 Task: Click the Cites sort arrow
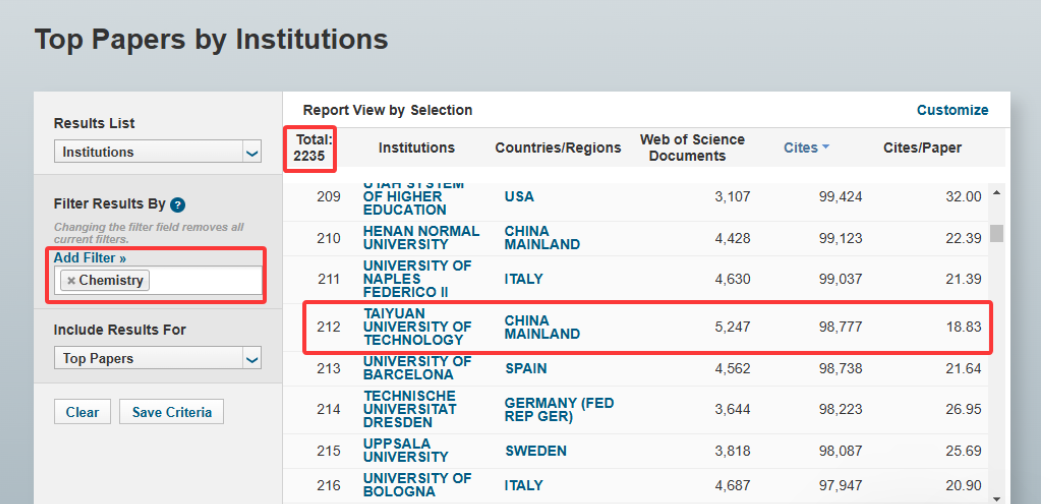tap(825, 147)
